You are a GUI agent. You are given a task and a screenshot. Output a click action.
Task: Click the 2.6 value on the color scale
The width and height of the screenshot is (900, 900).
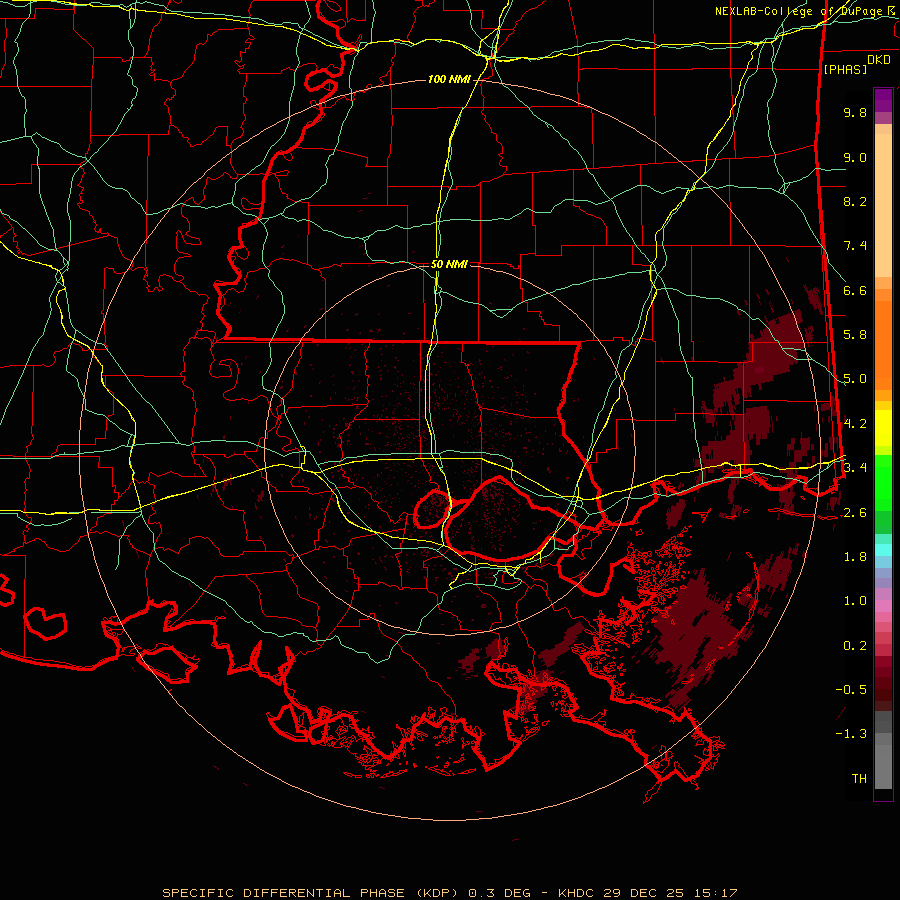point(855,513)
